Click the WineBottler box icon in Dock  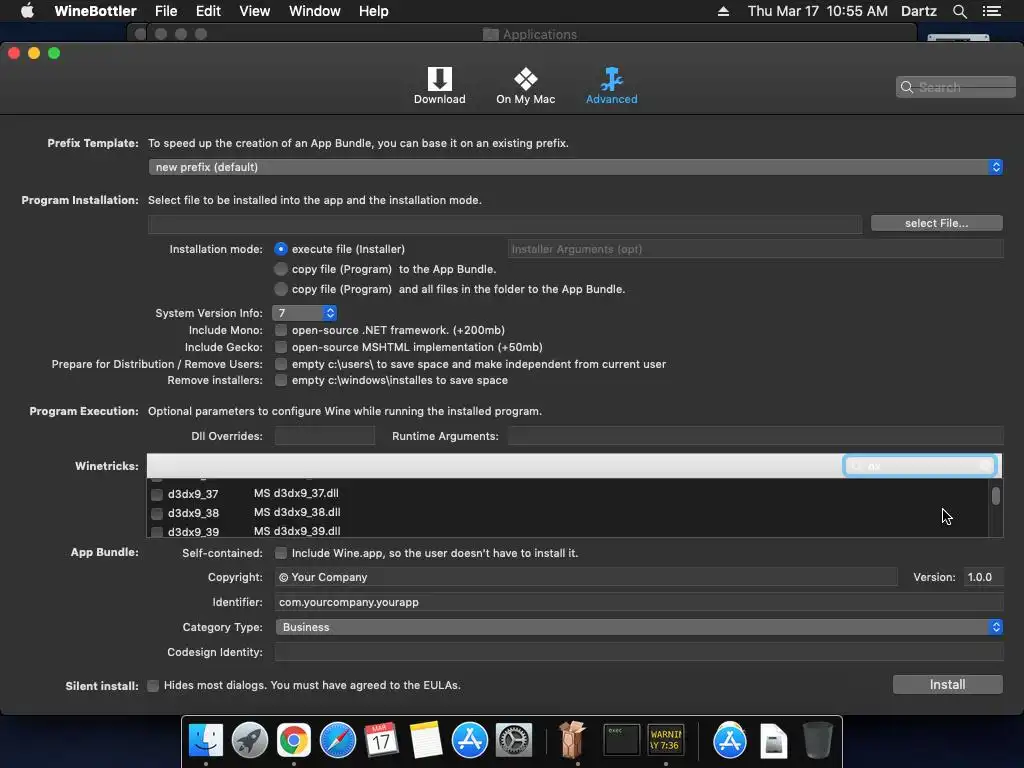pos(572,740)
